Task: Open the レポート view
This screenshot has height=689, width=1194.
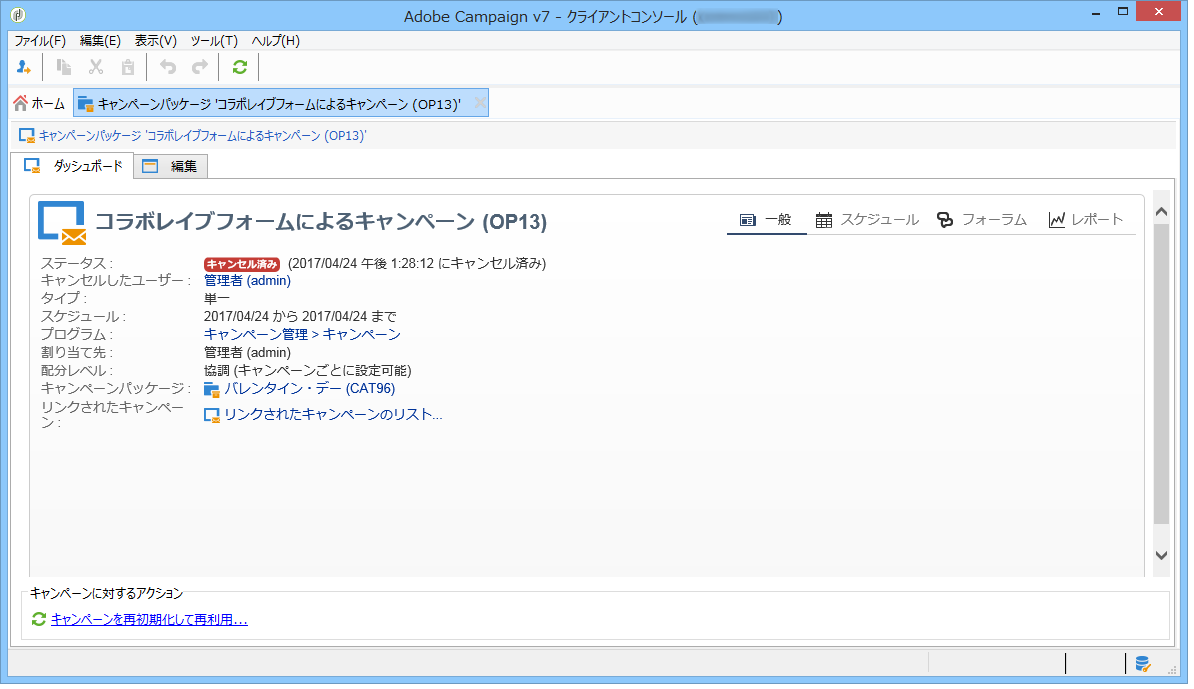Action: coord(1086,220)
